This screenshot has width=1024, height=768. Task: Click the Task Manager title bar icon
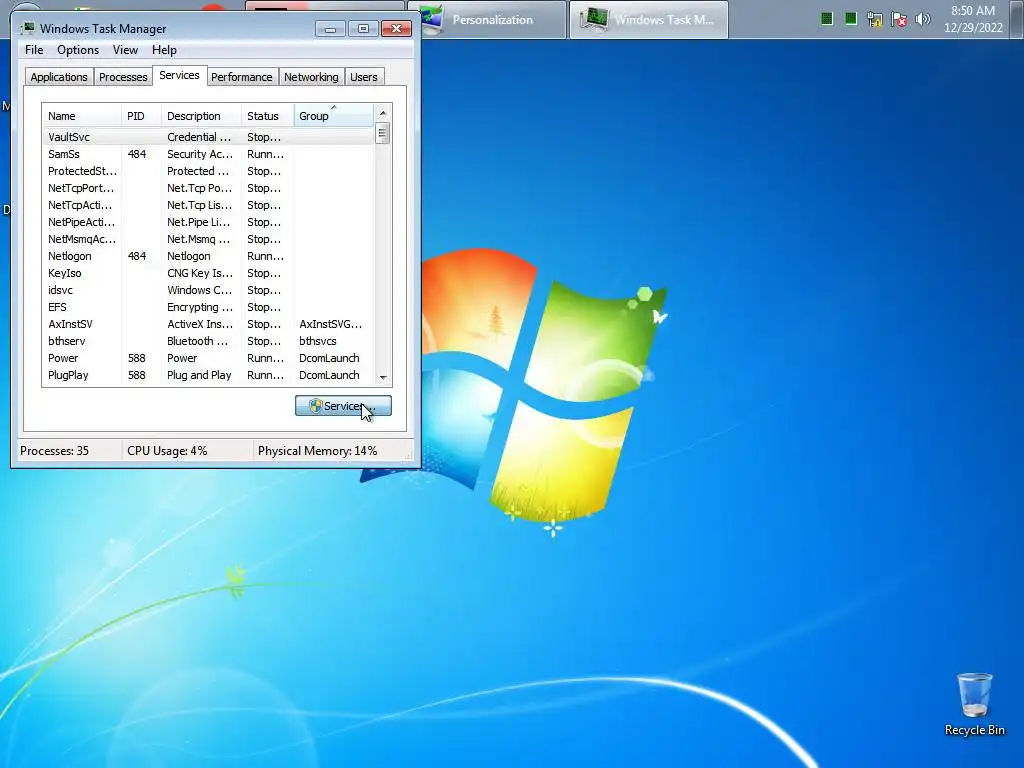click(27, 28)
